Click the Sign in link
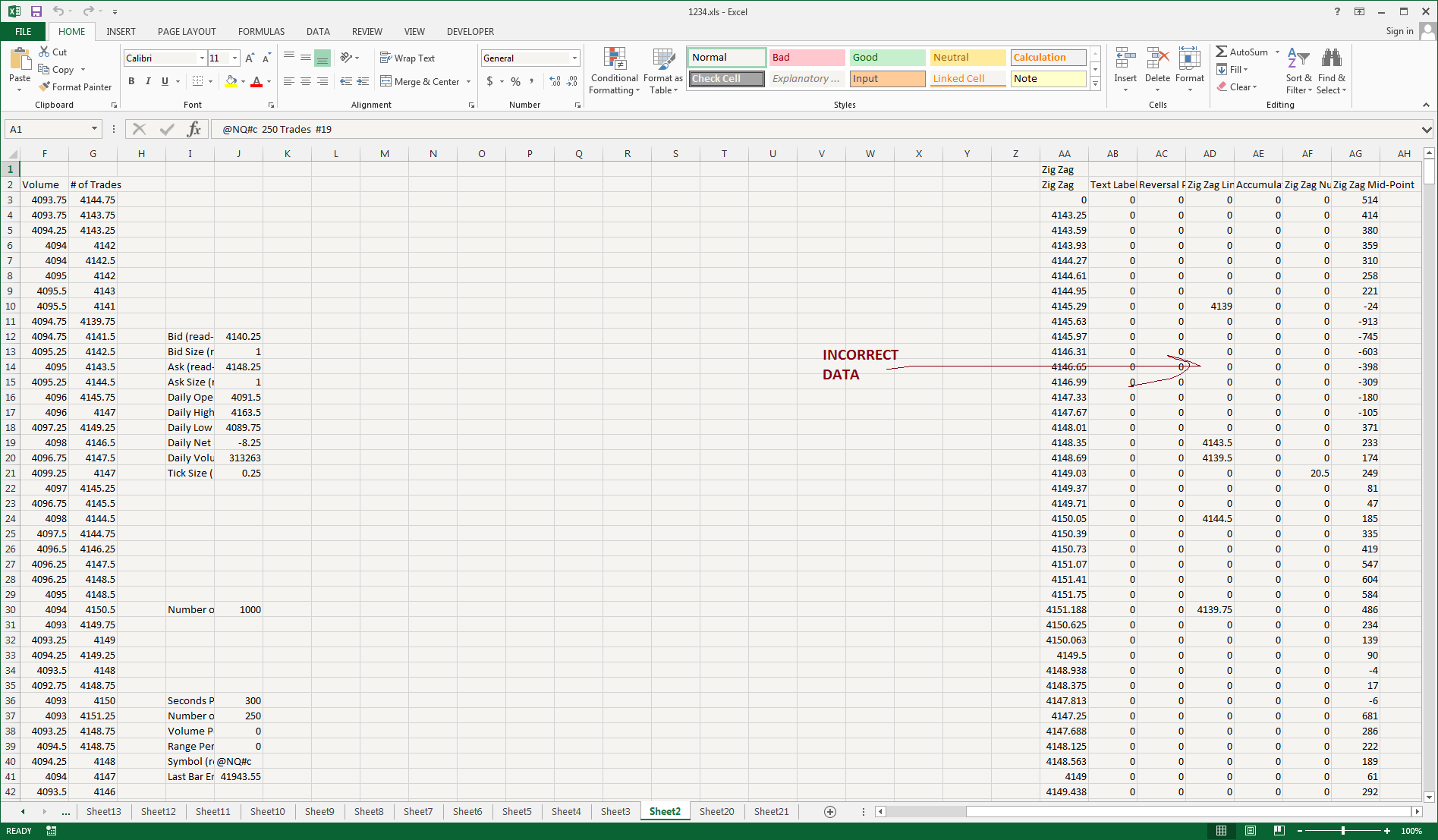The width and height of the screenshot is (1438, 840). [x=1399, y=31]
